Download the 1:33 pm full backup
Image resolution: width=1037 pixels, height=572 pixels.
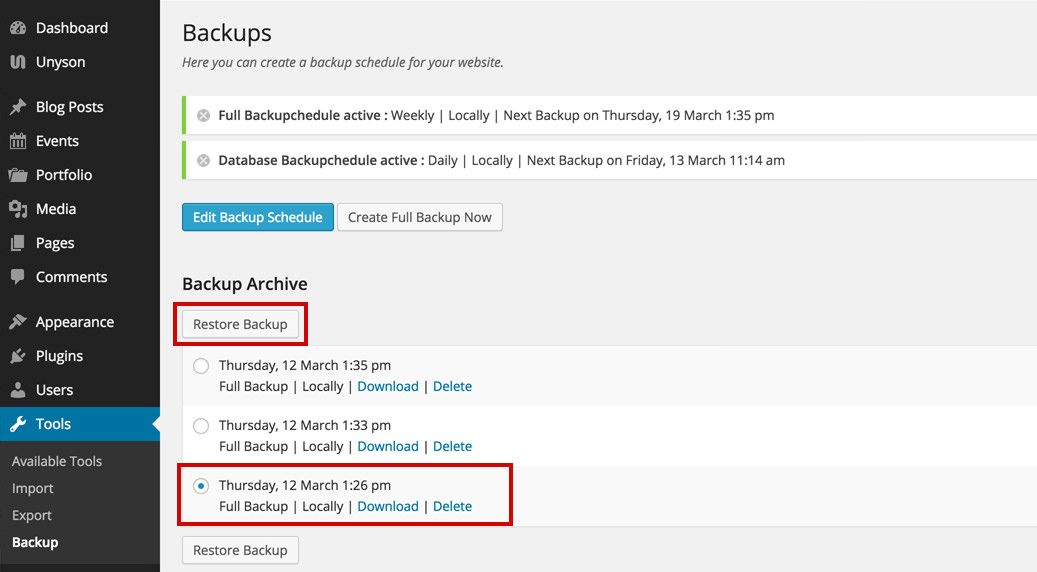click(388, 446)
